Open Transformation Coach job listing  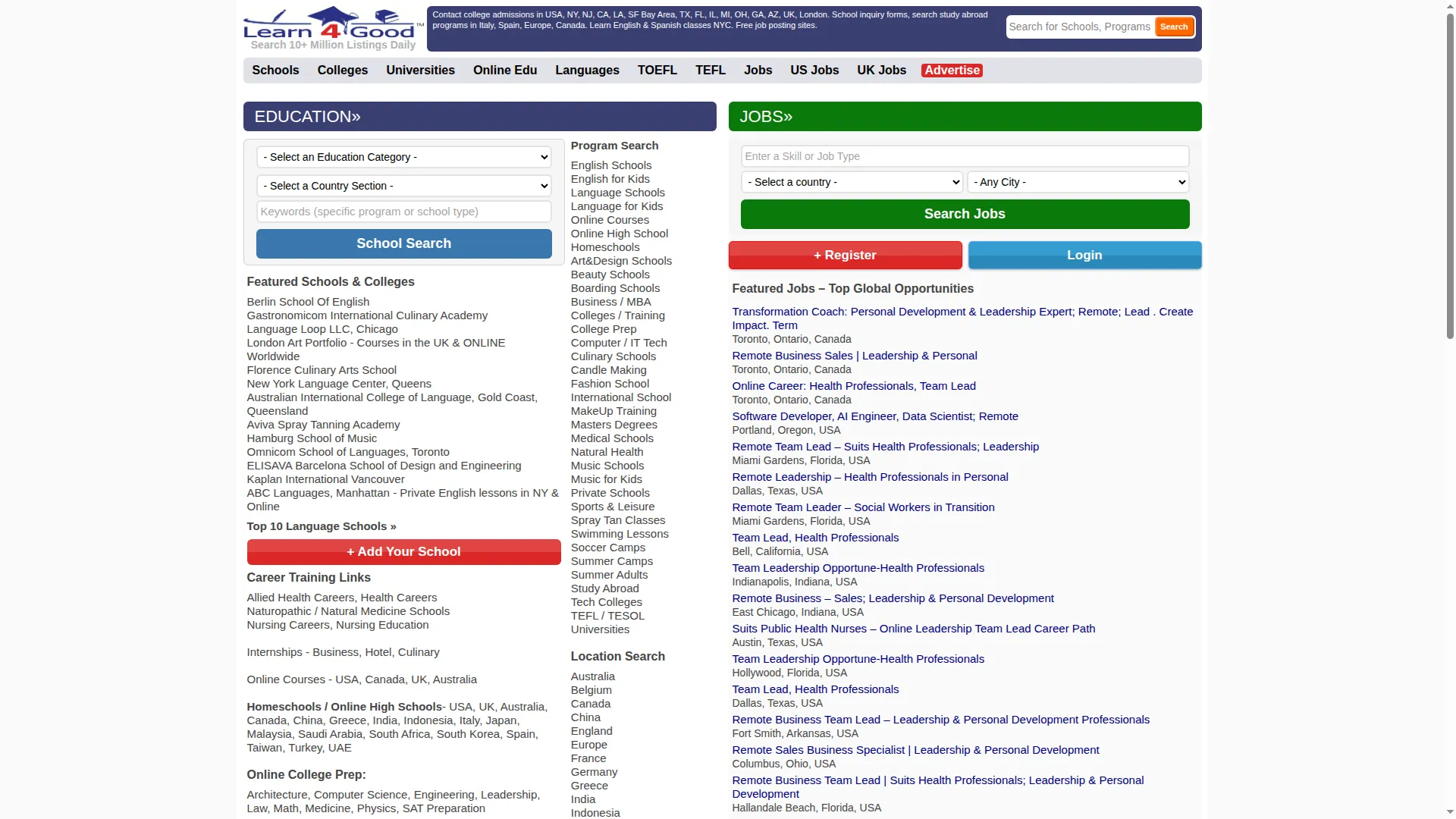point(962,318)
